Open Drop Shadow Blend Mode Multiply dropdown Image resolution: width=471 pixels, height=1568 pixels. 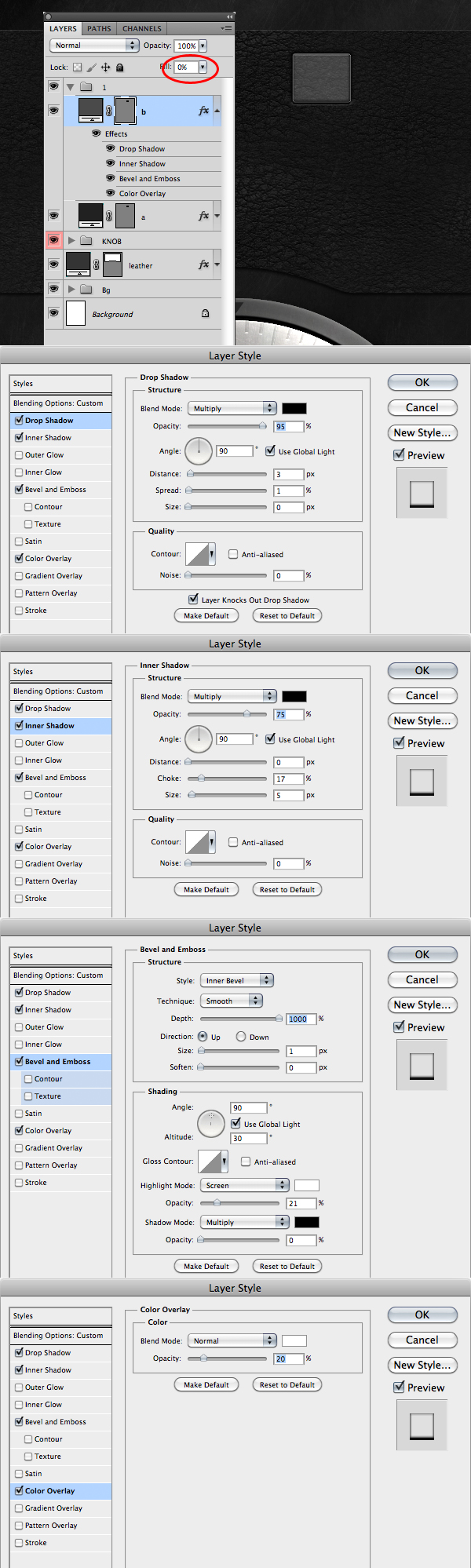pos(233,408)
